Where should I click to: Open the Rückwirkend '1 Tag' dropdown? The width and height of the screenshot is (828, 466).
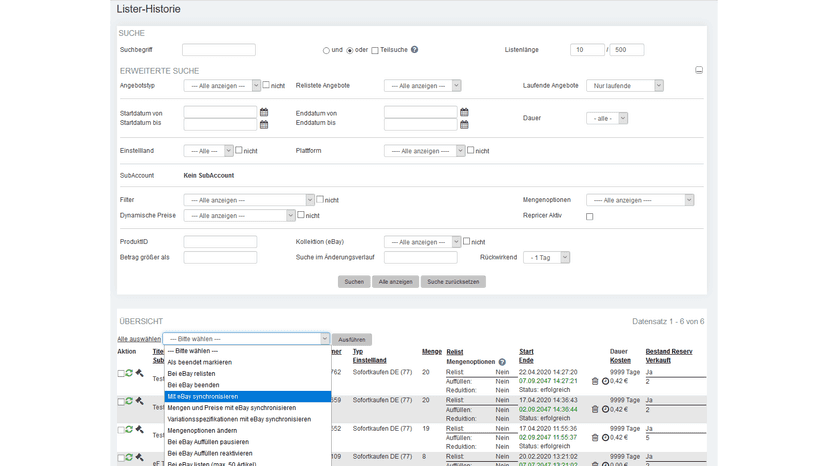click(x=547, y=257)
